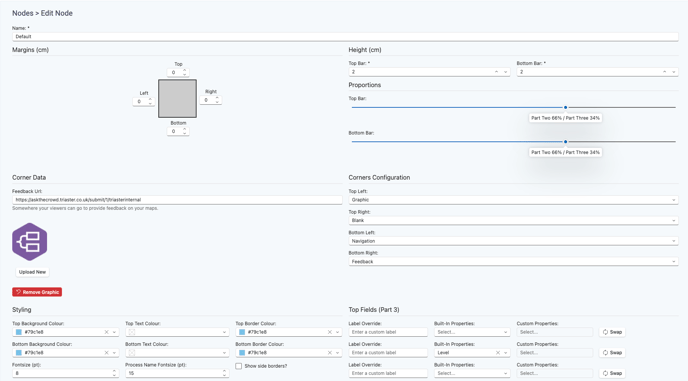Decrease the Top margin value
The image size is (688, 381).
tap(184, 74)
